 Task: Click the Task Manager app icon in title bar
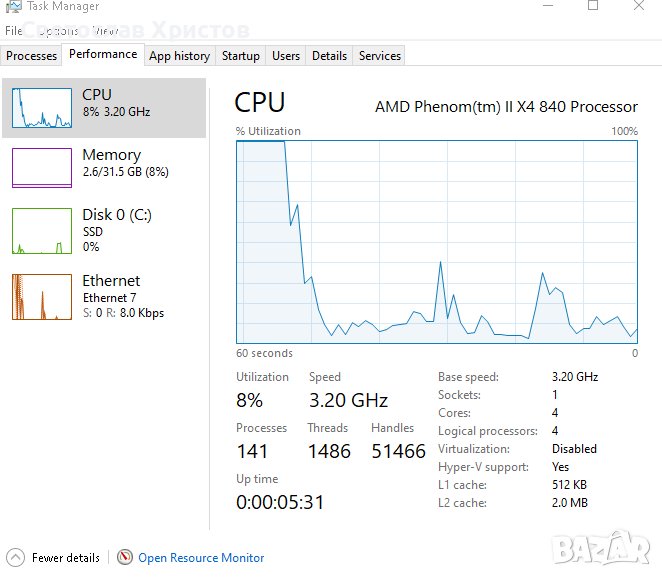(x=13, y=6)
